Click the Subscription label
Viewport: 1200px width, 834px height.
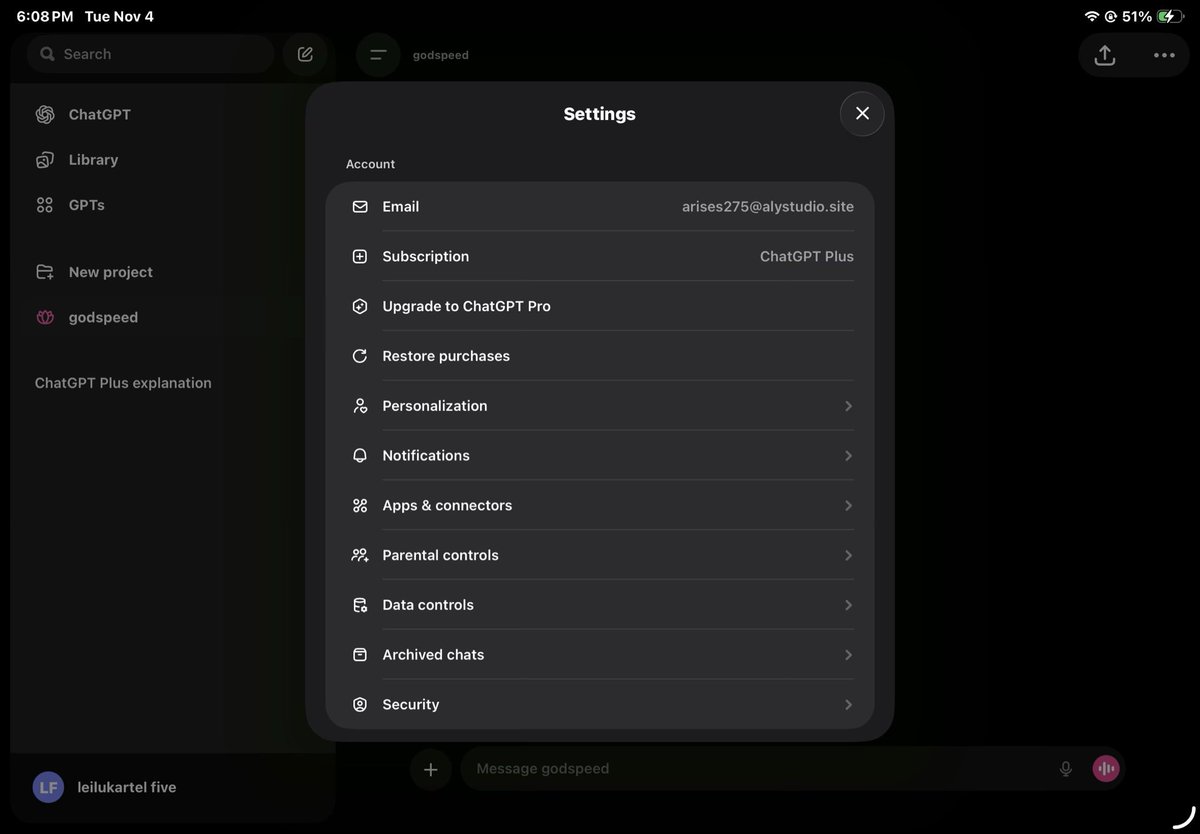tap(426, 257)
